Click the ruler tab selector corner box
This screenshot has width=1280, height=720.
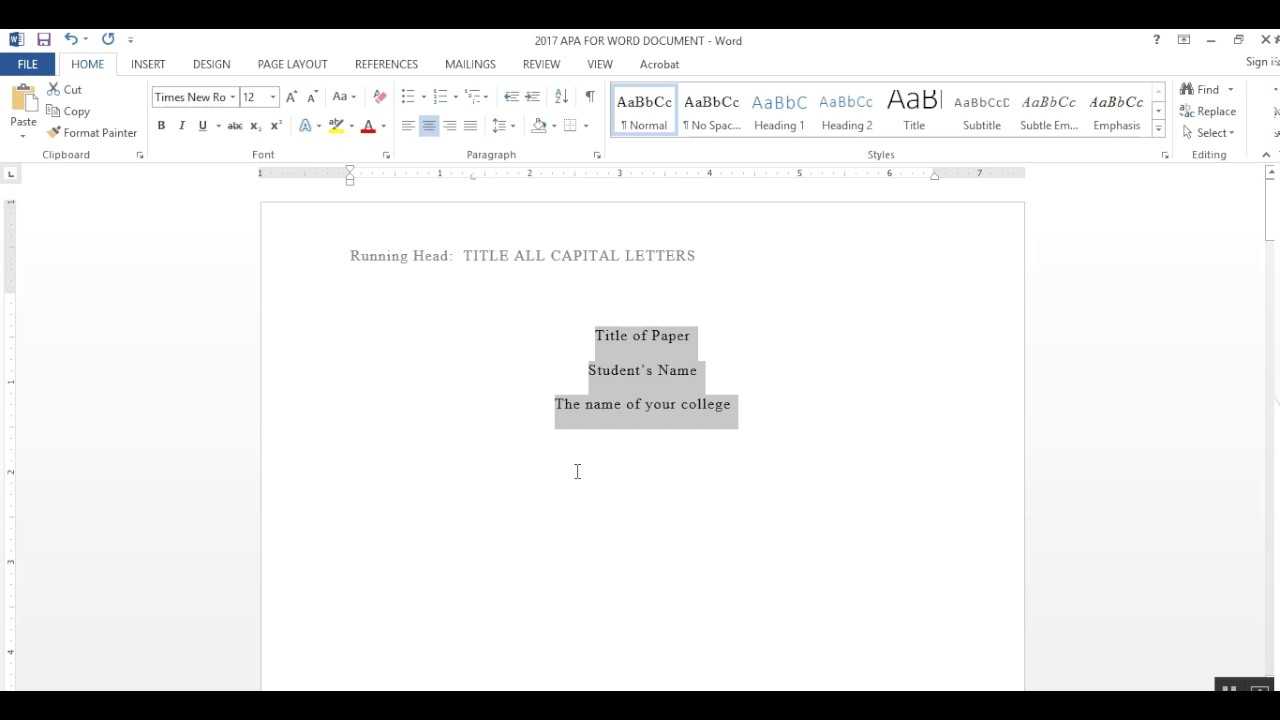(11, 174)
